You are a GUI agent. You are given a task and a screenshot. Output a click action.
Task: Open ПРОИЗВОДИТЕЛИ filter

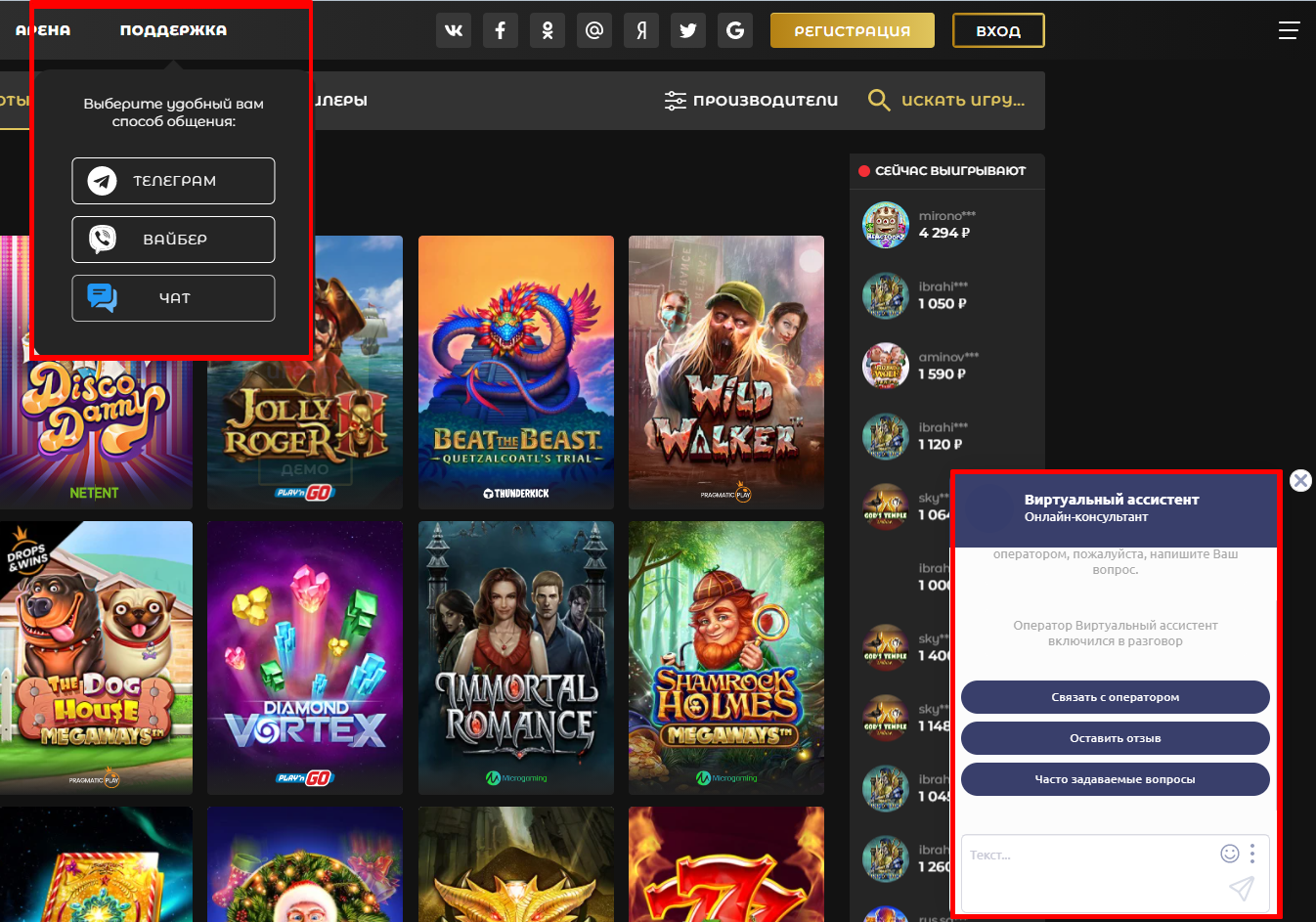click(751, 100)
